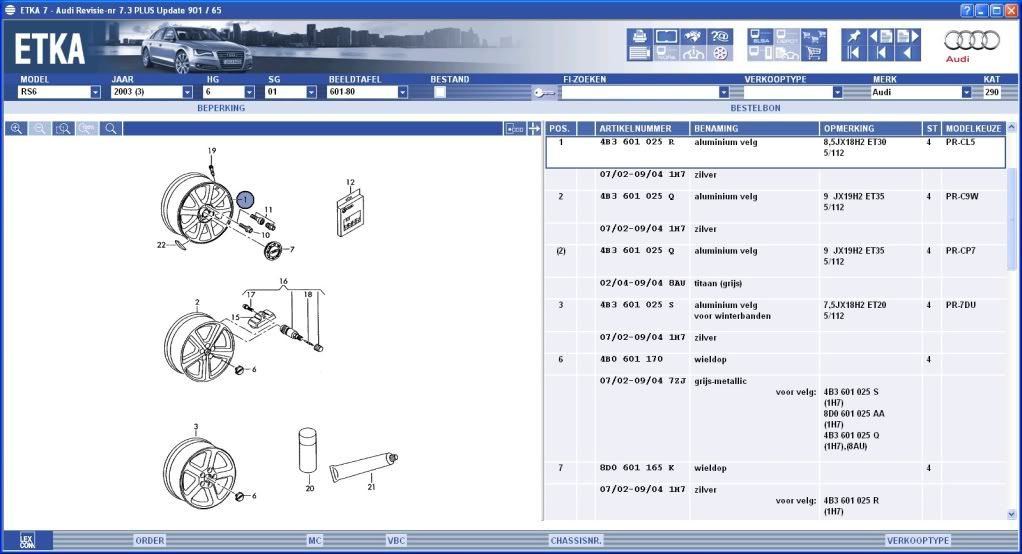Viewport: 1022px width, 554px height.
Task: Click the fourth magnifier zoom-reset icon
Action: tap(87, 128)
